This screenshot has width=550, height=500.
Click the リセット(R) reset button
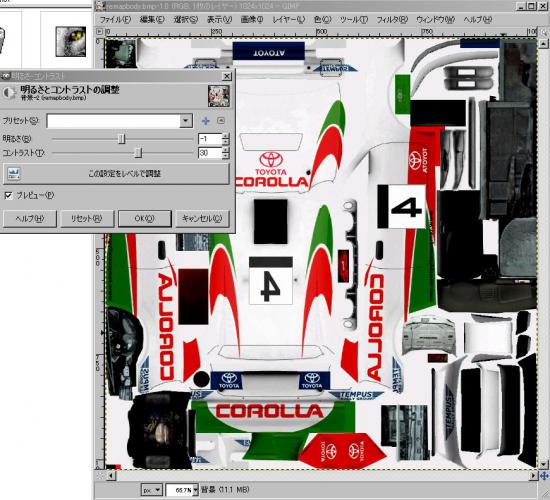pos(87,219)
